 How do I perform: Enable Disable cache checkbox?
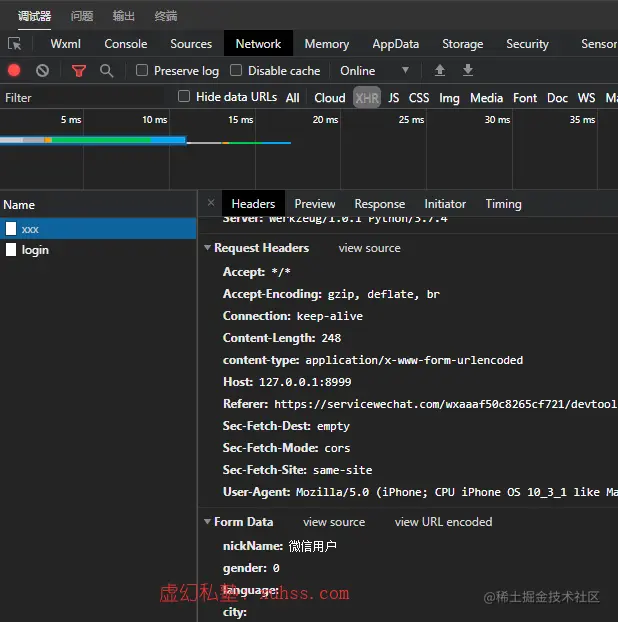pos(236,70)
